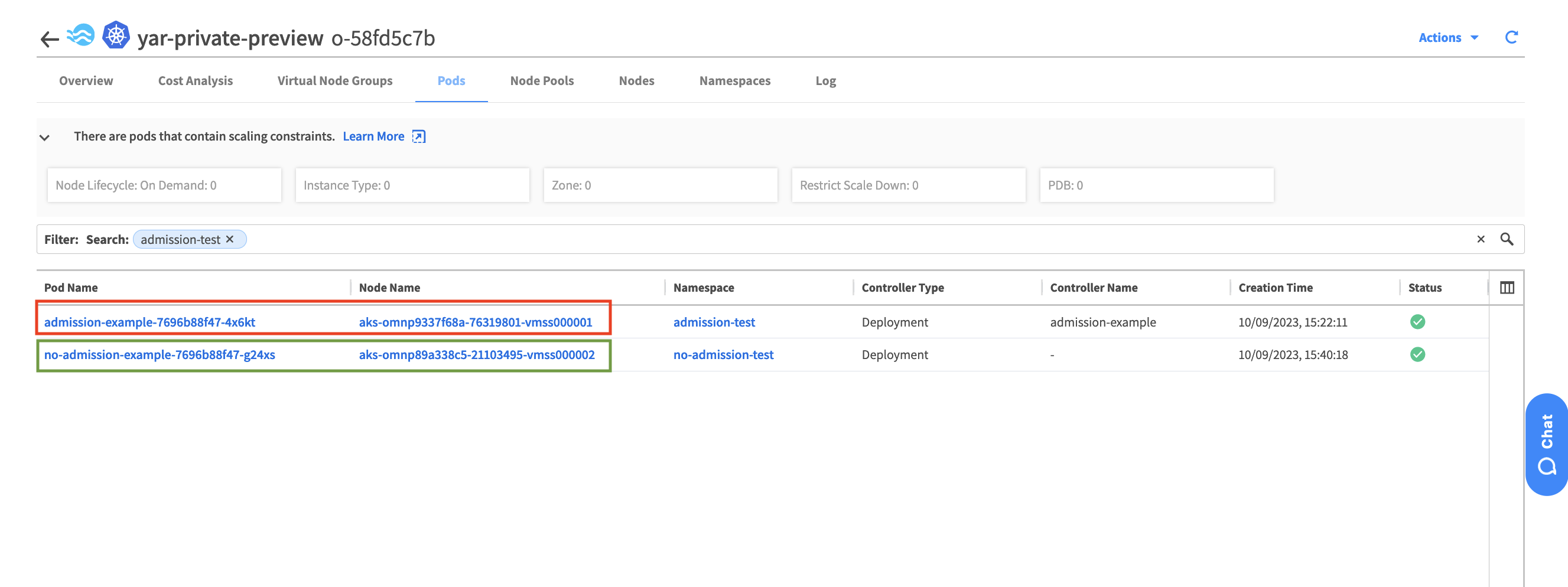Select the Pods tab
1568x587 pixels.
tap(451, 80)
